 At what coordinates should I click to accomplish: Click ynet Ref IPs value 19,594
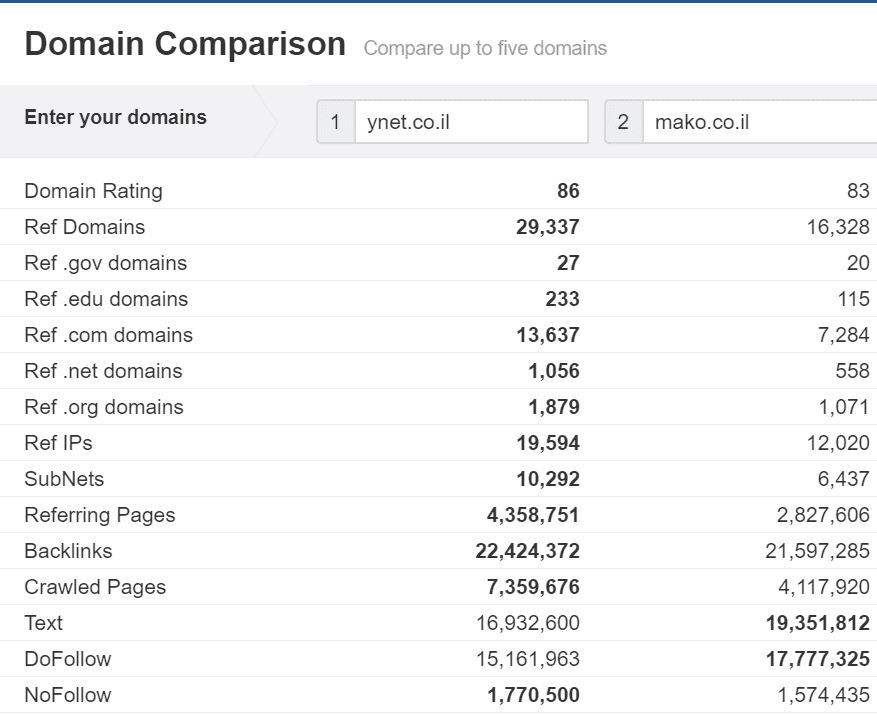pos(548,443)
